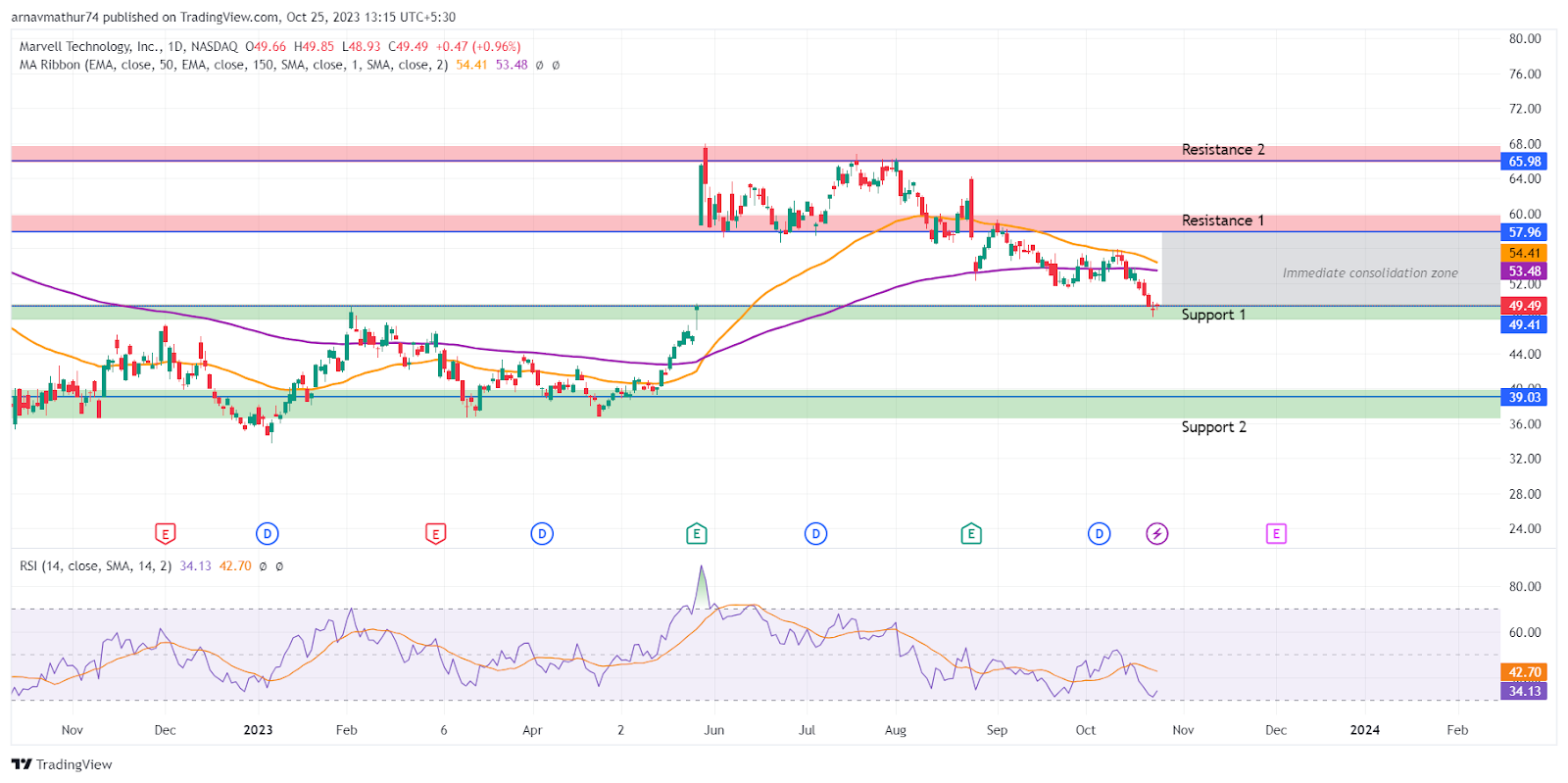Select the Support 1 text label

coord(1213,315)
